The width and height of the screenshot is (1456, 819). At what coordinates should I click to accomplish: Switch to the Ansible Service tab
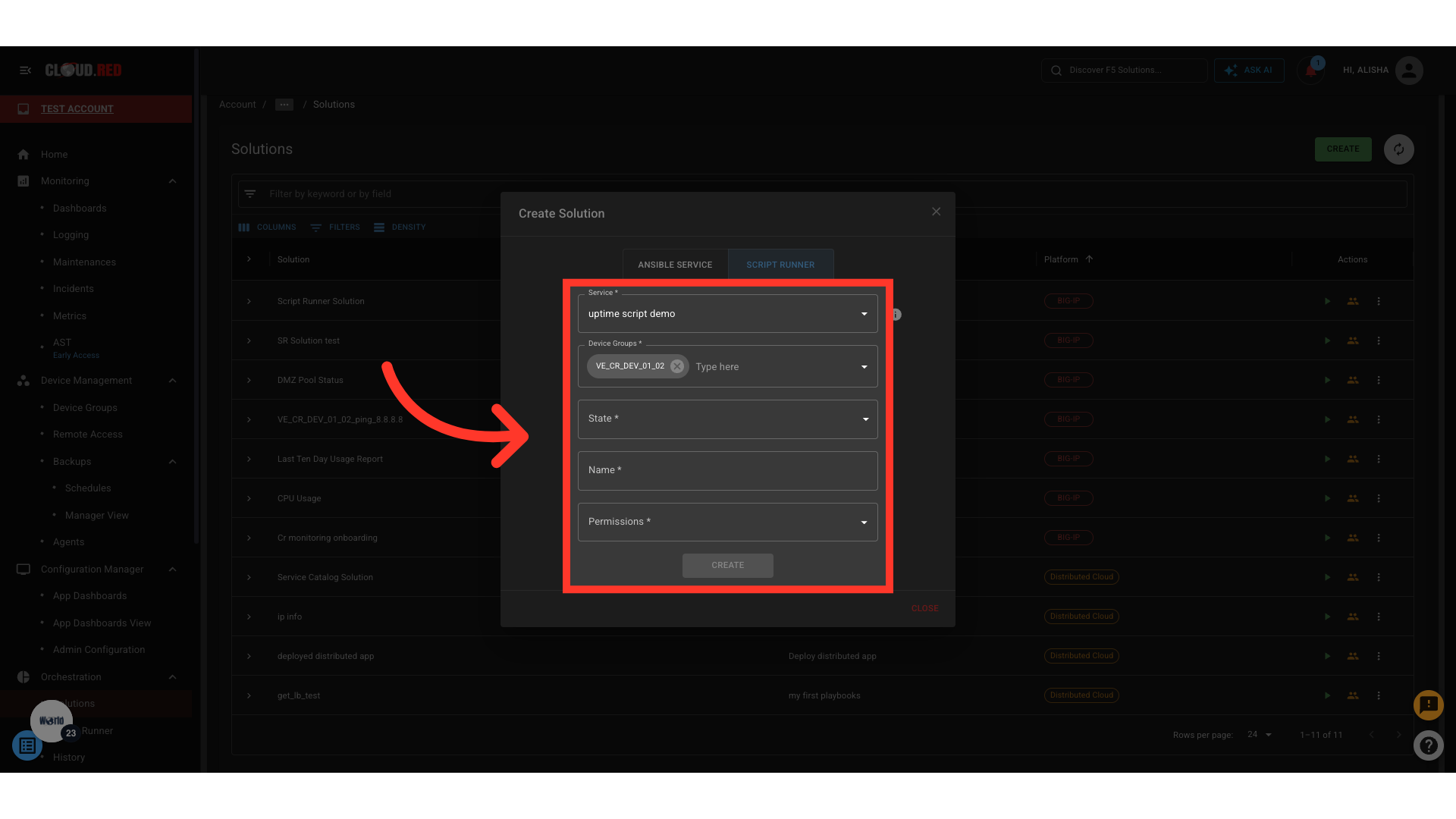(675, 265)
